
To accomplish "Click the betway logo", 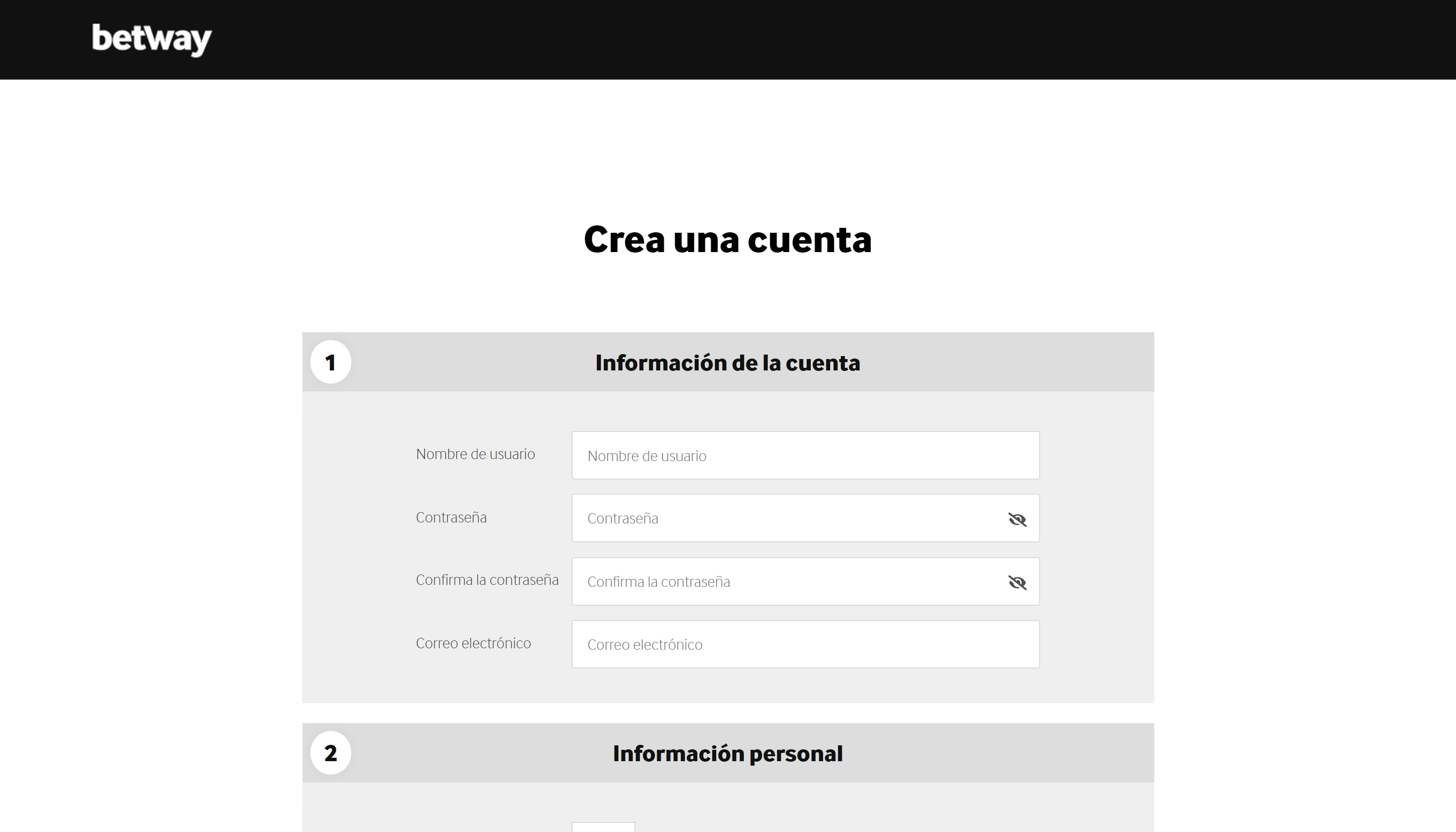I will point(152,40).
